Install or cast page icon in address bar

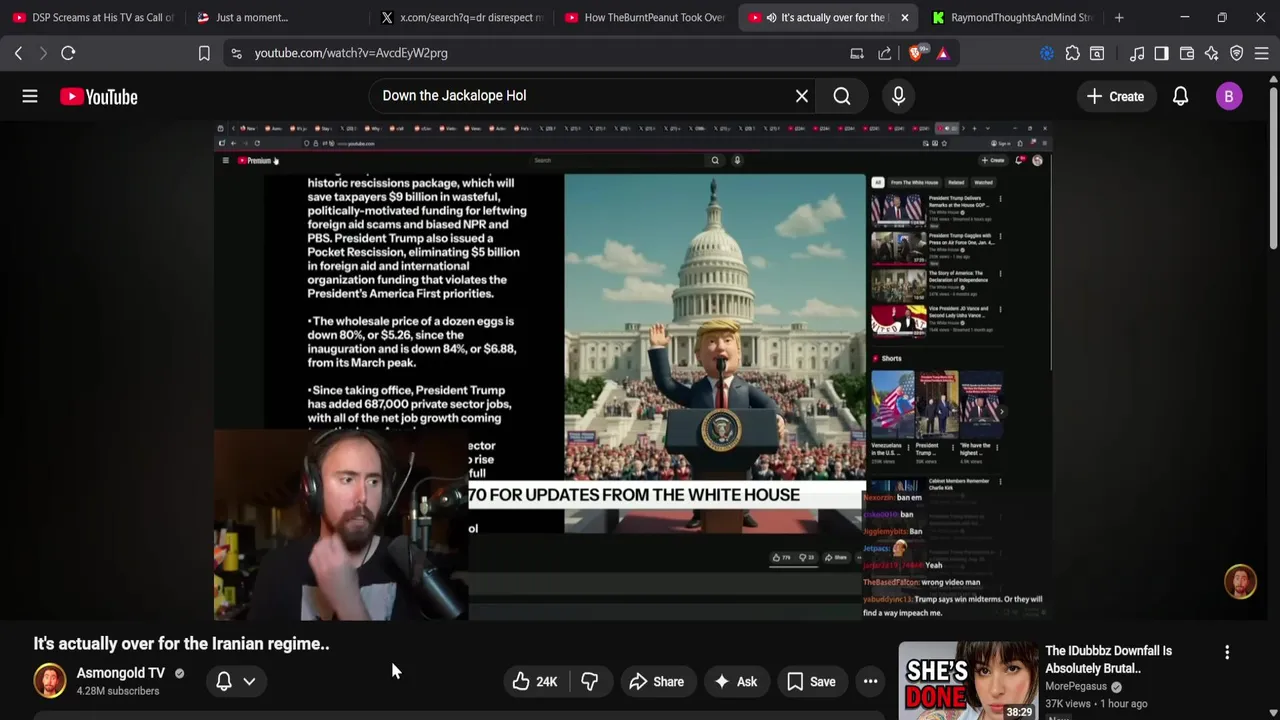point(857,53)
